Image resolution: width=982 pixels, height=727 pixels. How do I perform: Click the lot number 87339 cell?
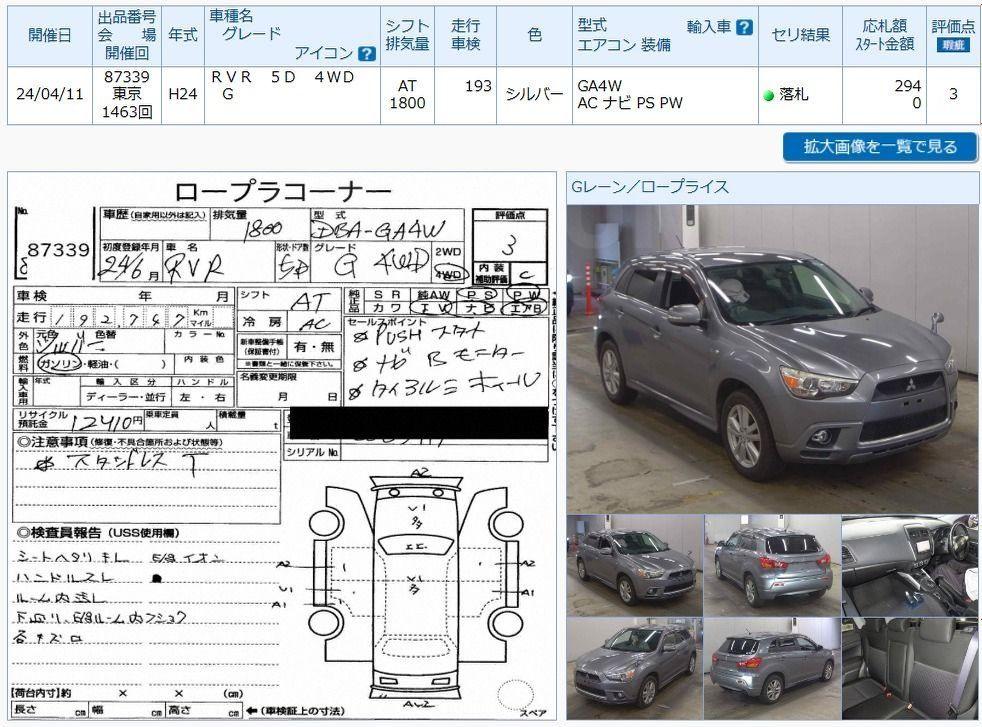(127, 95)
